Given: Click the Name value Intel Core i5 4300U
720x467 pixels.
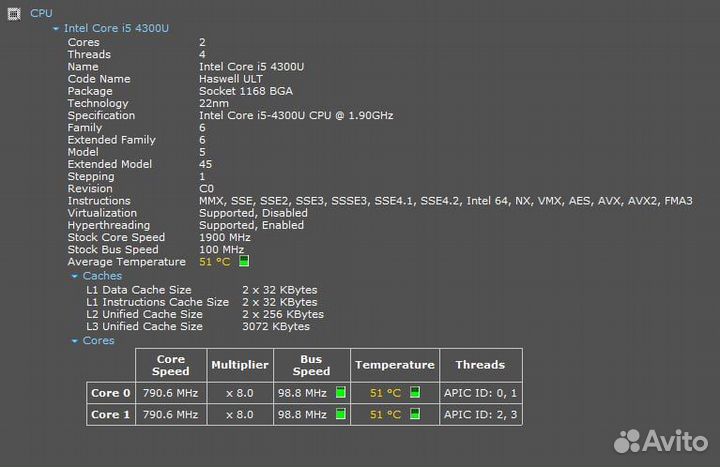Looking at the screenshot, I should [252, 67].
